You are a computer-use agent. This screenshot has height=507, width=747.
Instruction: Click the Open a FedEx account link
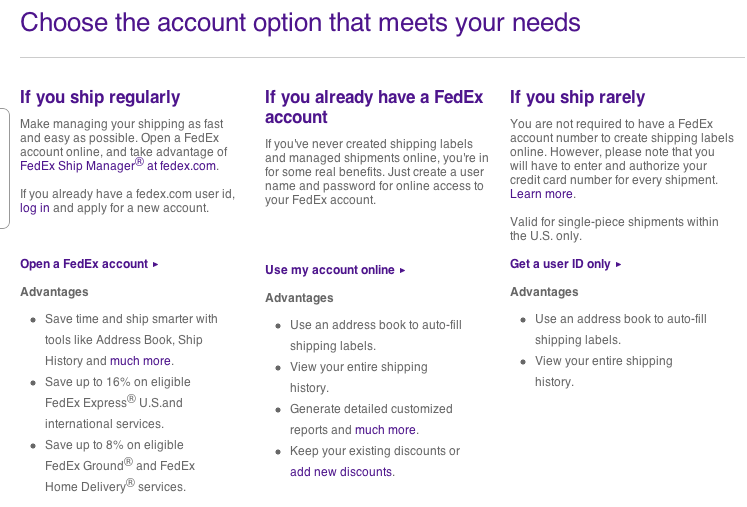pyautogui.click(x=84, y=264)
